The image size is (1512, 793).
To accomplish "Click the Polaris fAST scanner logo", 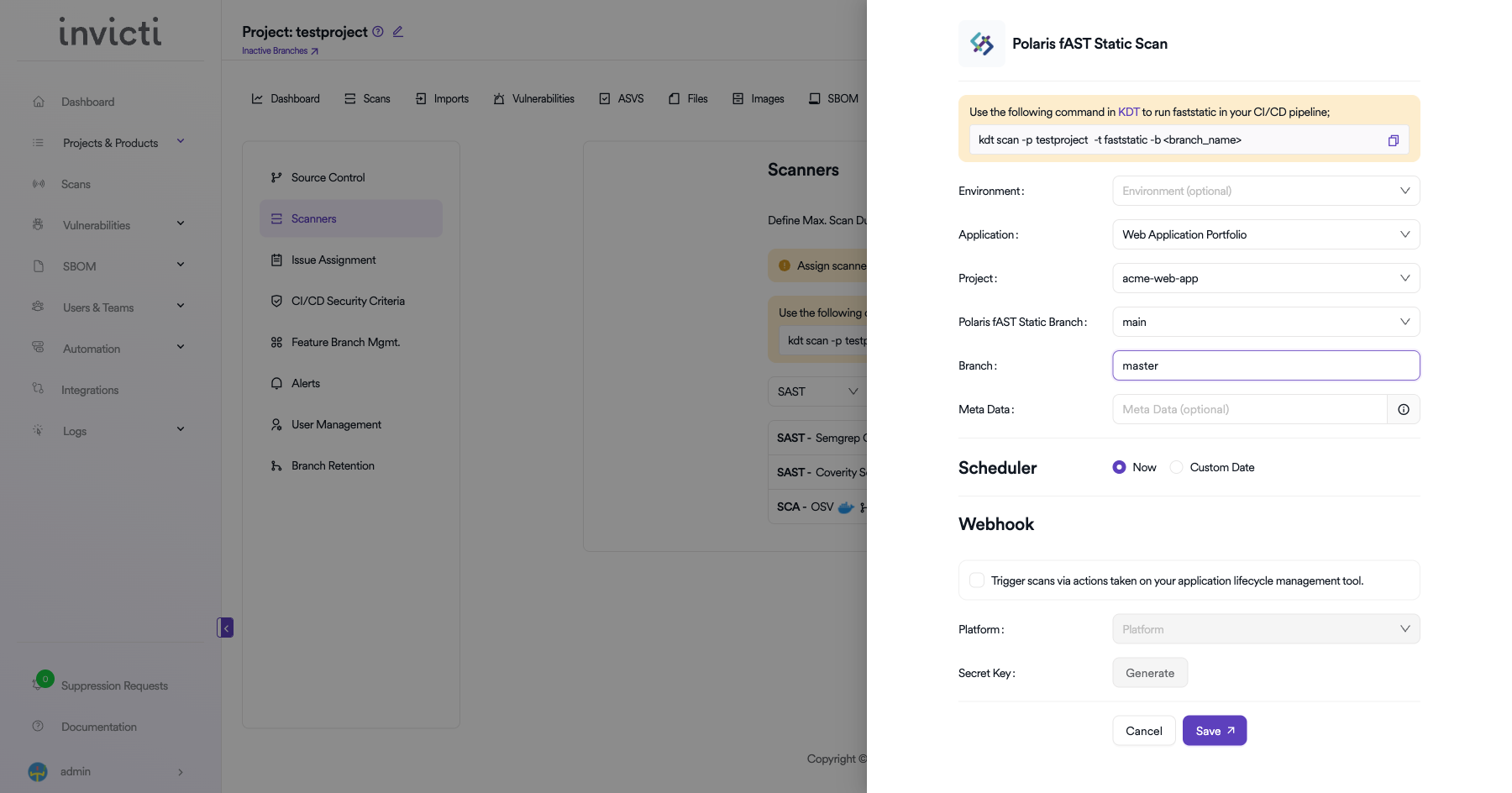I will 981,44.
